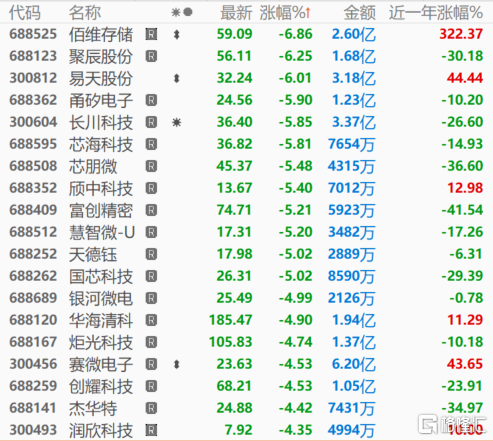Sort by the 涨幅% column header
493x441 pixels.
[285, 13]
